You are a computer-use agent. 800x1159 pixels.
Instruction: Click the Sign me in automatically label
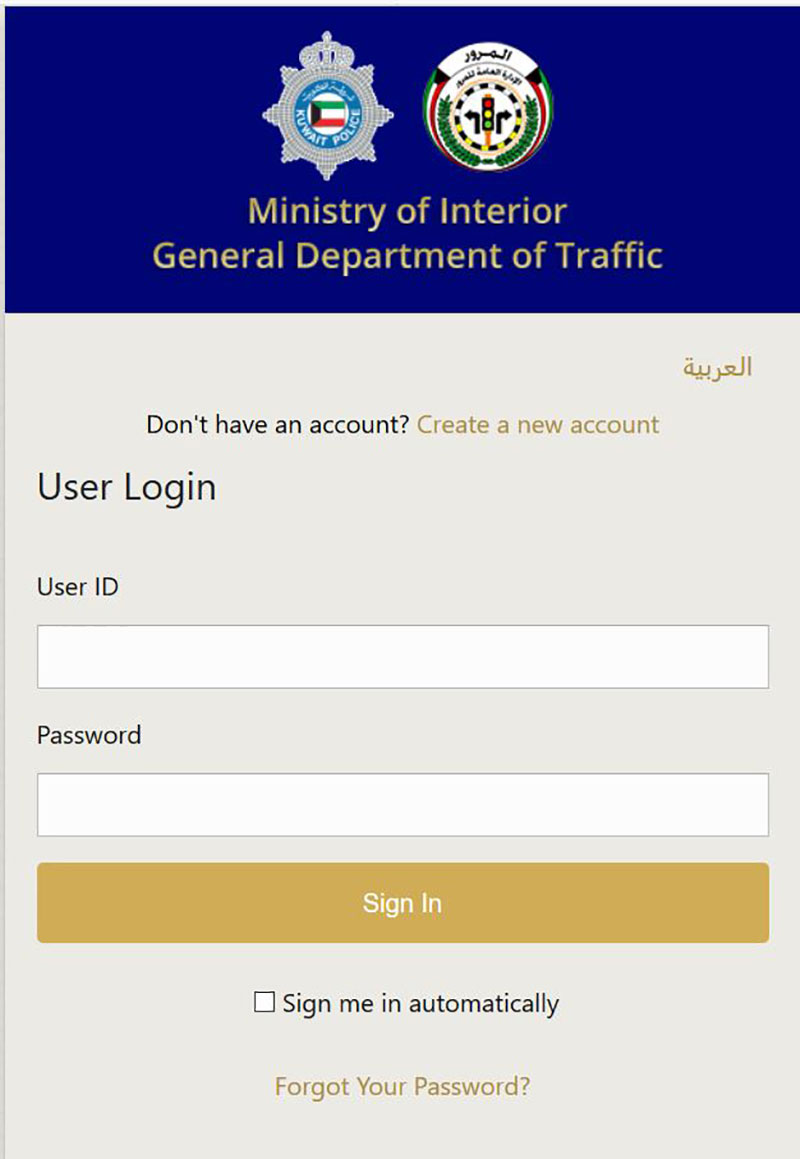(421, 1004)
